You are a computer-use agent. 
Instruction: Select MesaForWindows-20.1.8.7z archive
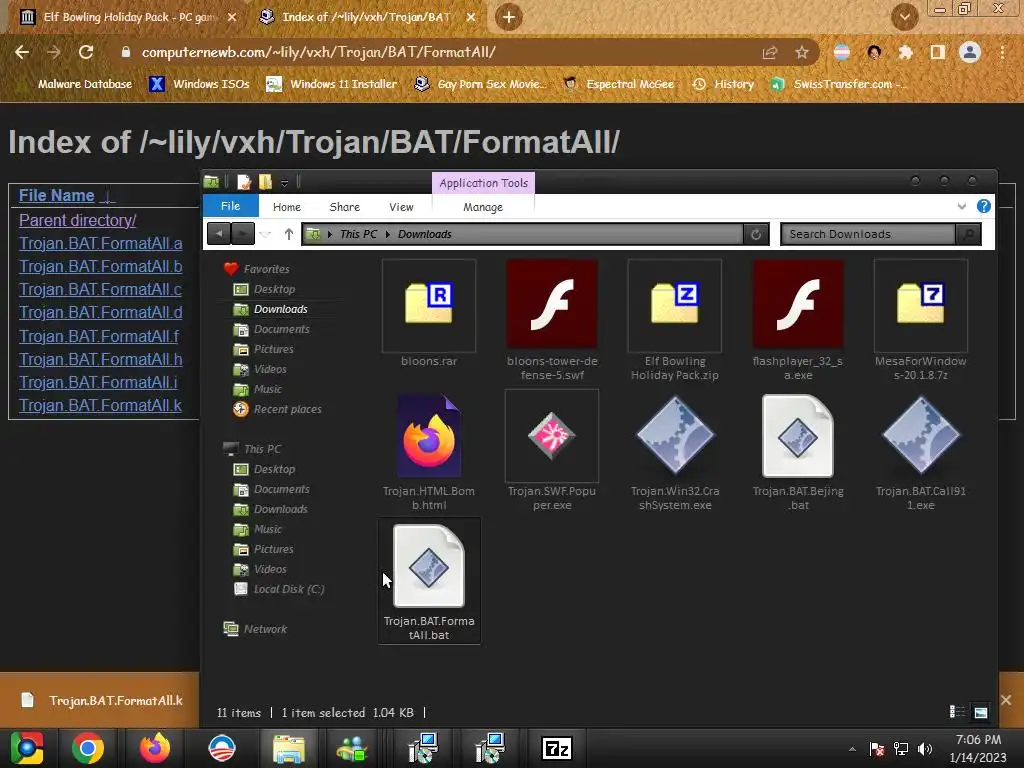(920, 320)
